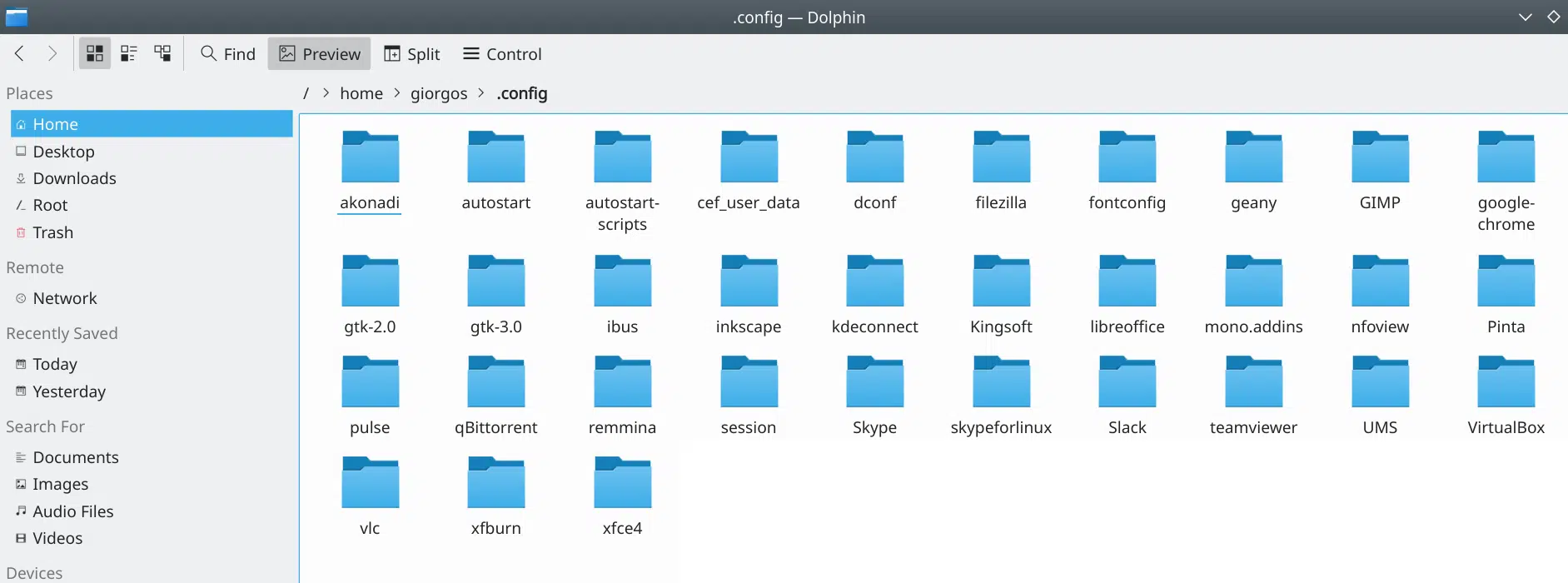Screen dimensions: 1568x583
Task: Switch to Icons view mode
Action: click(x=95, y=53)
